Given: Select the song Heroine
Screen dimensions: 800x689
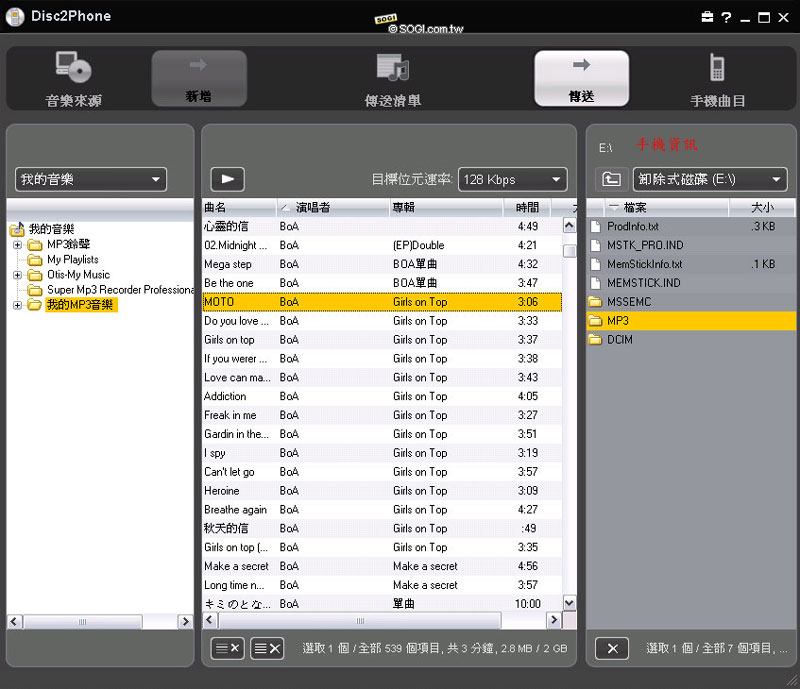Looking at the screenshot, I should pyautogui.click(x=382, y=491).
